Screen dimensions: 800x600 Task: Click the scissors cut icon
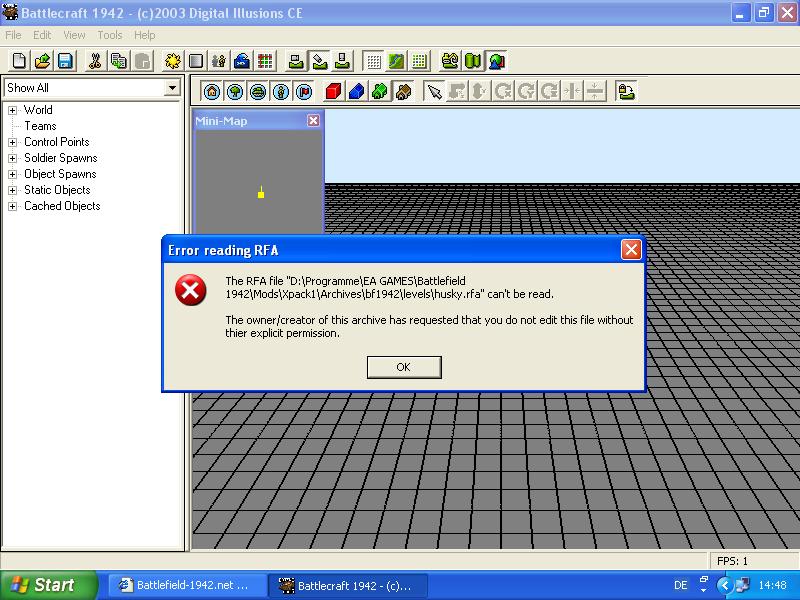pyautogui.click(x=94, y=61)
